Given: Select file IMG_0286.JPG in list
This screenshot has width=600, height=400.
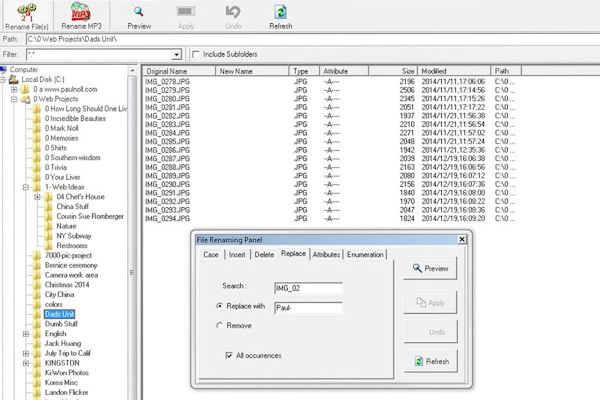Looking at the screenshot, I should (168, 150).
